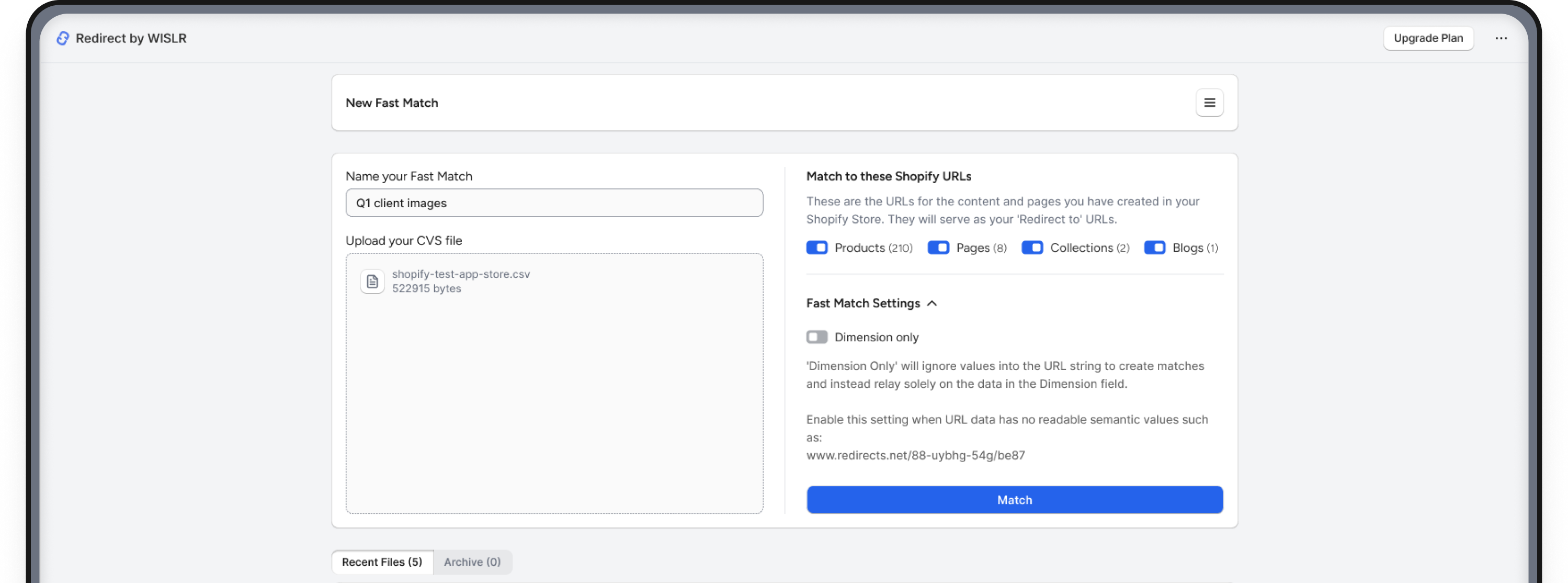Switch to the Archive (0) tab
The height and width of the screenshot is (583, 1568).
(x=472, y=562)
